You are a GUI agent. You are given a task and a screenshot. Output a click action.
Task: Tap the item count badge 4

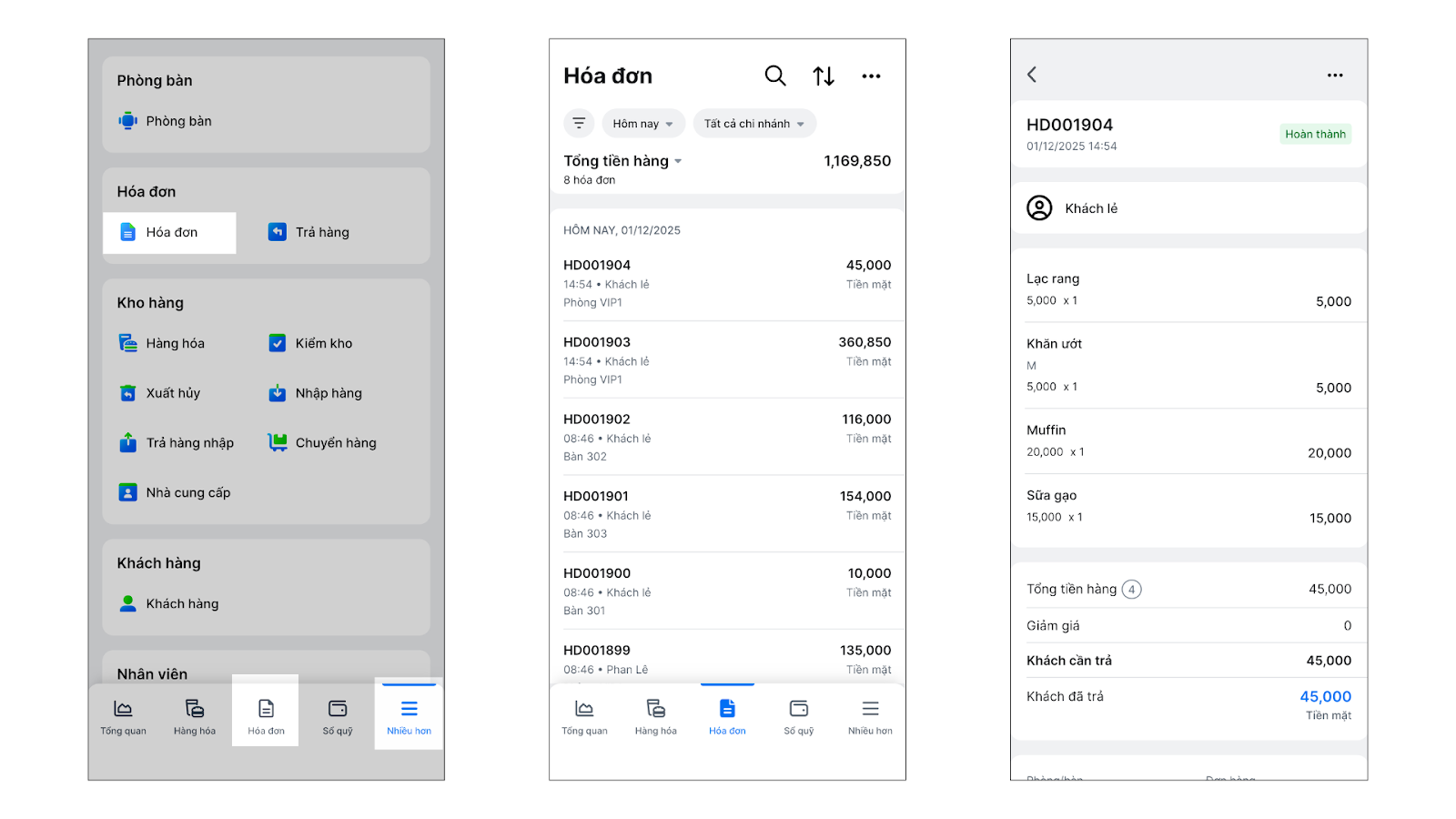pos(1131,590)
